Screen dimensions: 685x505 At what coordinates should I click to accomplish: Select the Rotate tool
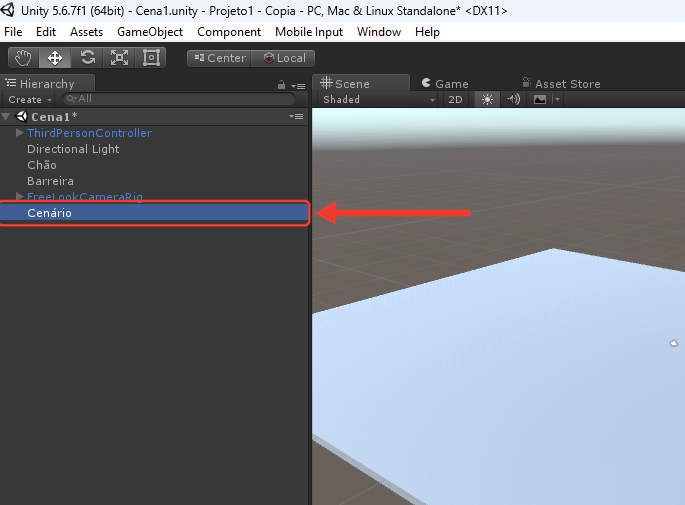pos(87,58)
